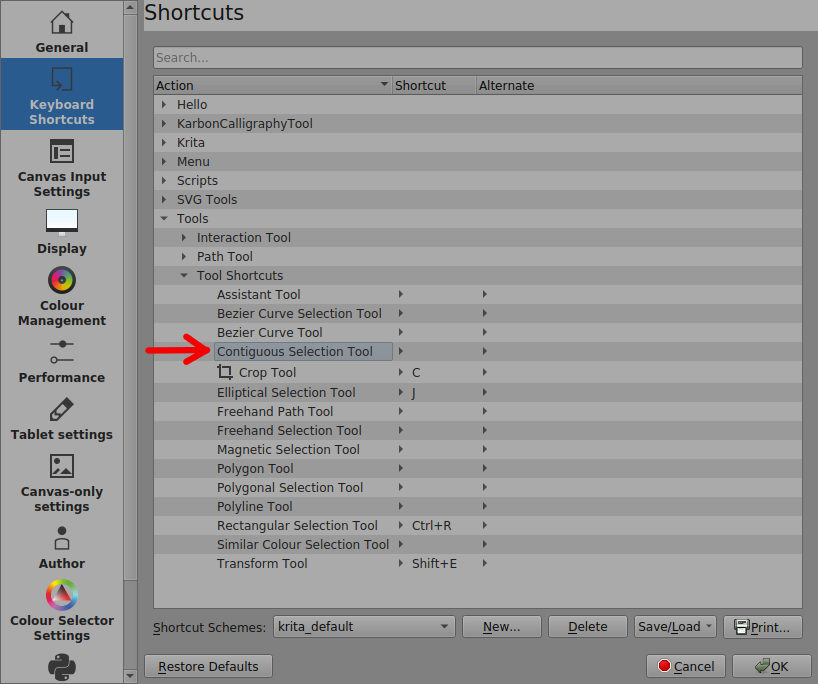Viewport: 818px width, 684px height.
Task: Open Canvas-only settings page
Action: (x=62, y=483)
